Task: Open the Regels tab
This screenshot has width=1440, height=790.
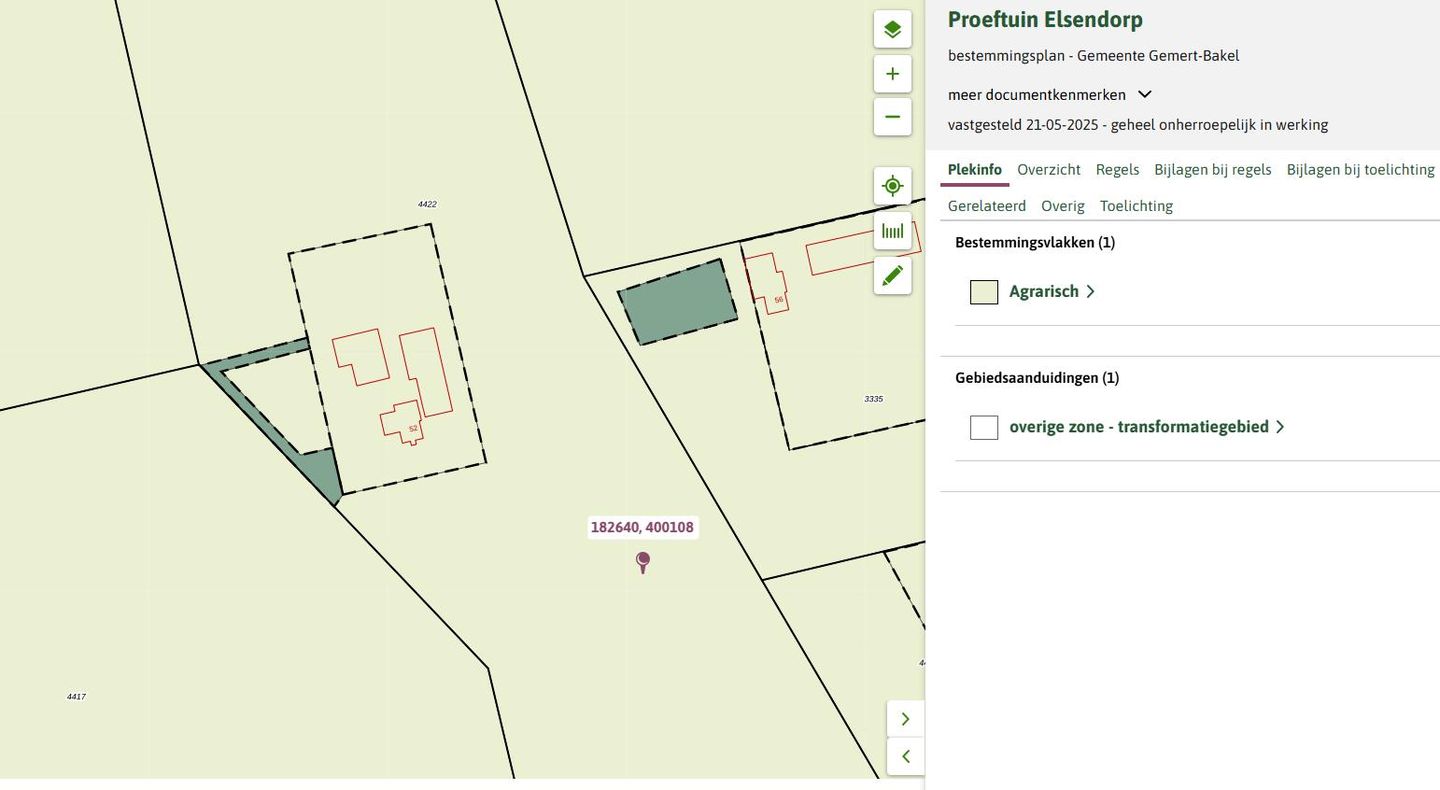Action: point(1117,170)
